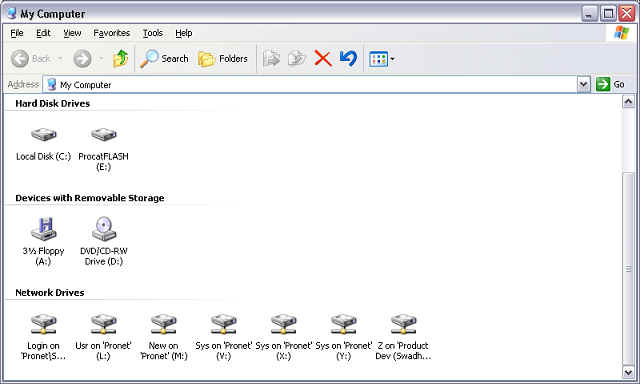Select Sys on 'Pronet' (X:) drive
The image size is (640, 384).
pyautogui.click(x=283, y=337)
